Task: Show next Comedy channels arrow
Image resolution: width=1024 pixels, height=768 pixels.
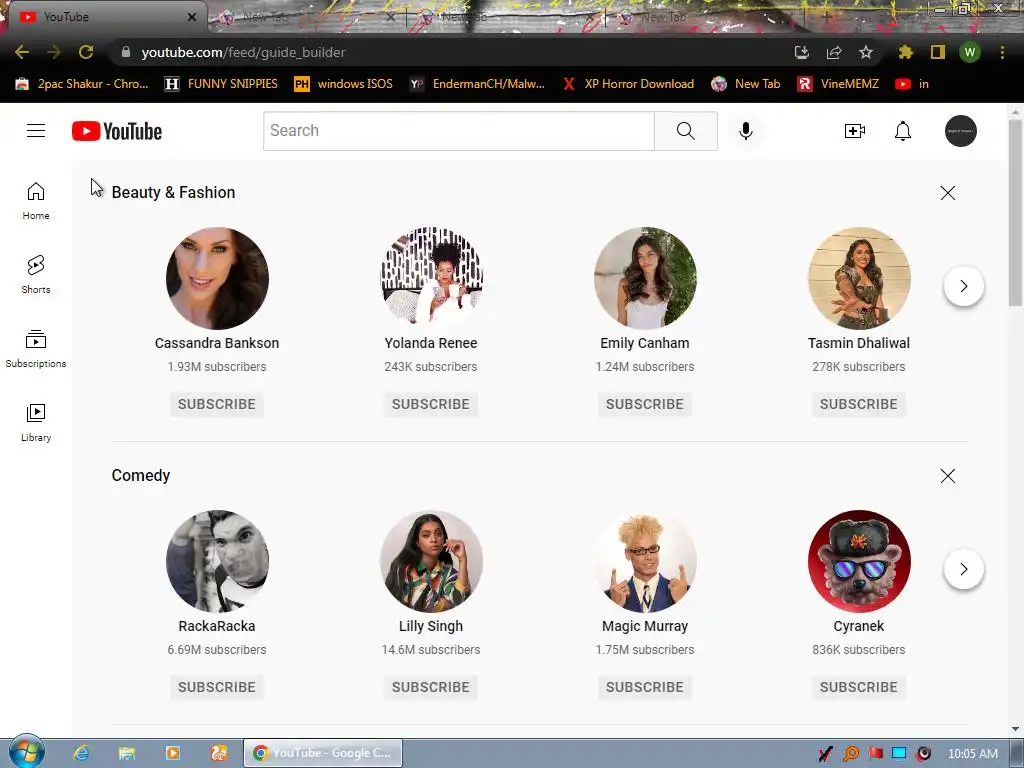Action: click(x=963, y=569)
